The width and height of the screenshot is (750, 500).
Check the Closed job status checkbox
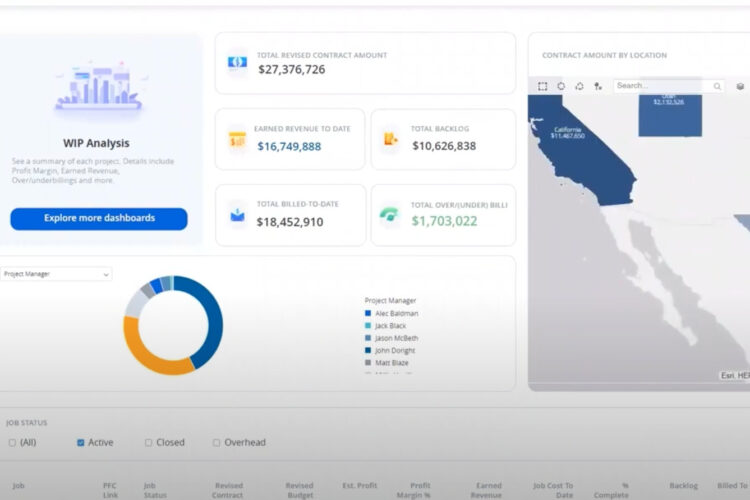tap(148, 443)
